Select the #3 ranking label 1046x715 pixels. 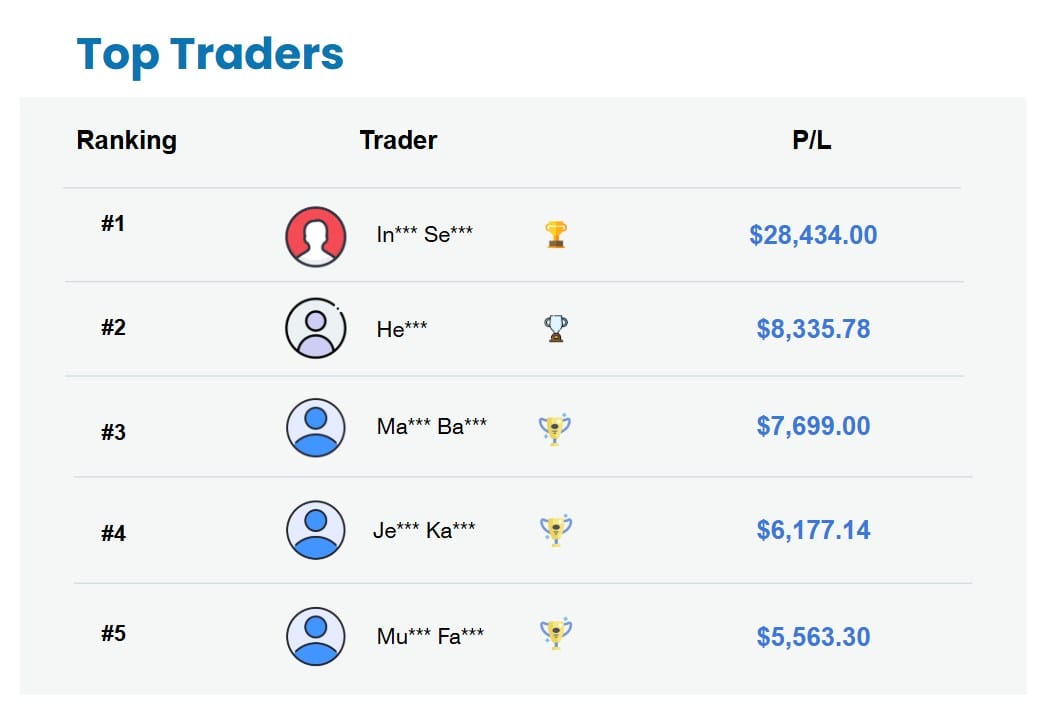(x=113, y=433)
